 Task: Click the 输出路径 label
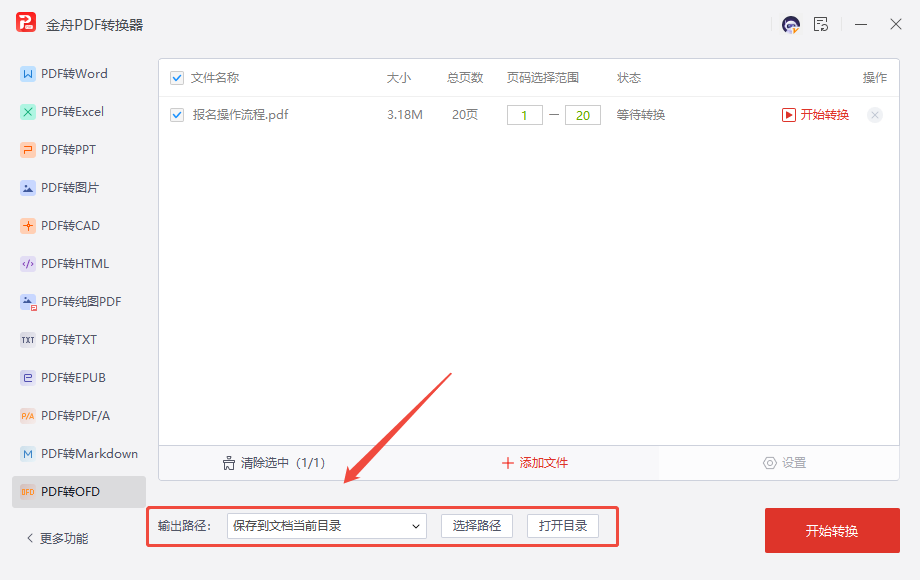(x=184, y=526)
